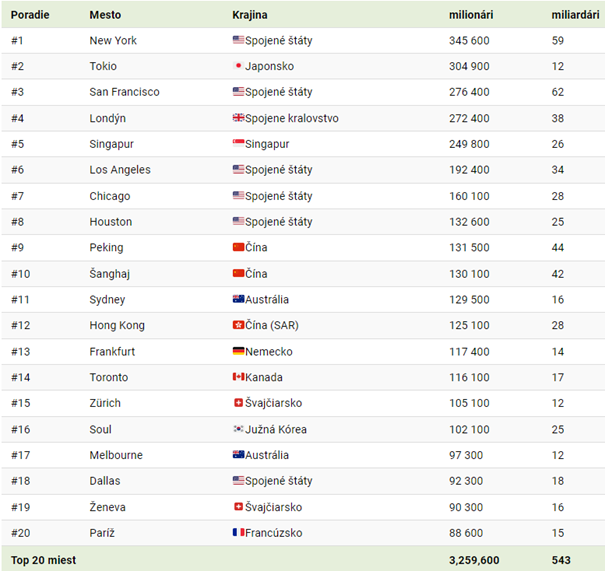The height and width of the screenshot is (571, 605).
Task: Click the China flag in the Šanghaj row
Action: [x=238, y=273]
